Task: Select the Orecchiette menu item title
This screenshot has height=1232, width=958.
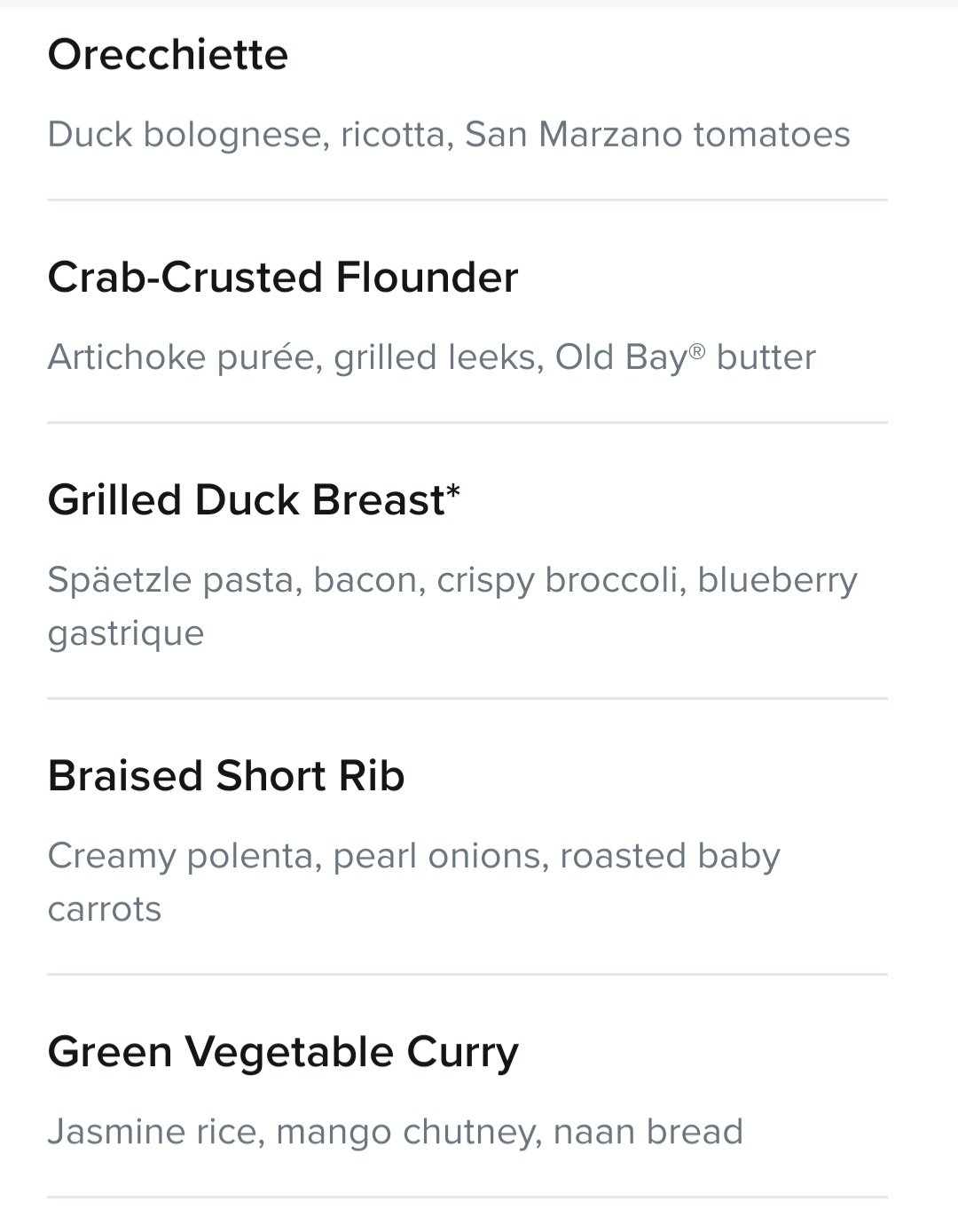Action: coord(168,55)
